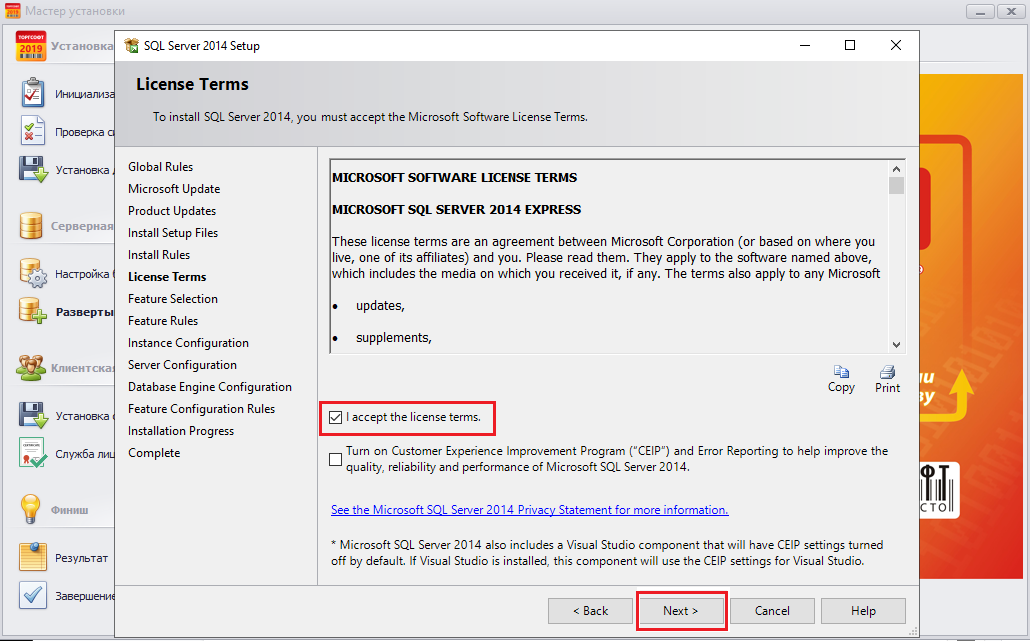Image resolution: width=1030 pixels, height=641 pixels.
Task: Click the Print icon below license text
Action: pos(887,372)
